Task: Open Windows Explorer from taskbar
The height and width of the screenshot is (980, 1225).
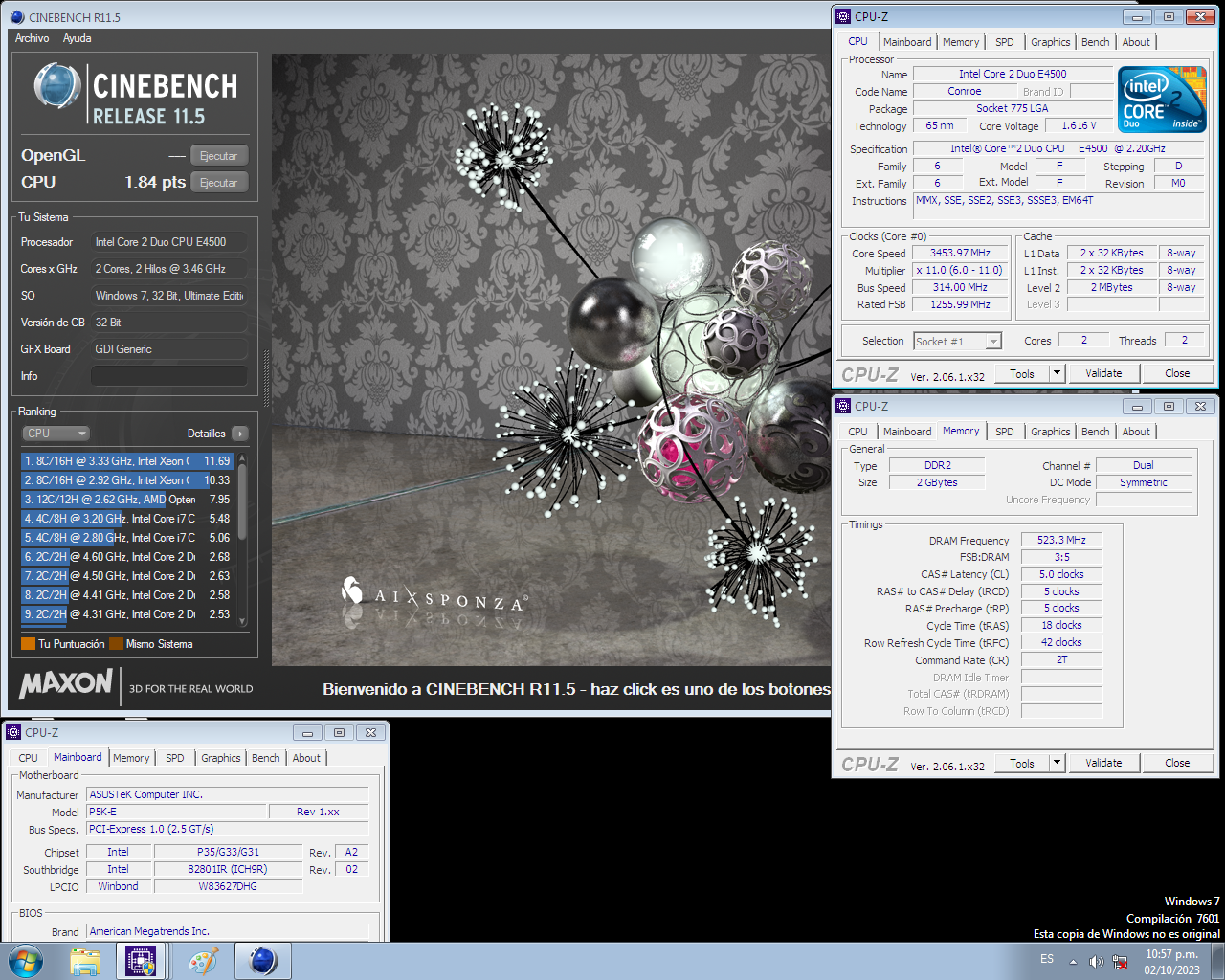Action: click(x=84, y=961)
